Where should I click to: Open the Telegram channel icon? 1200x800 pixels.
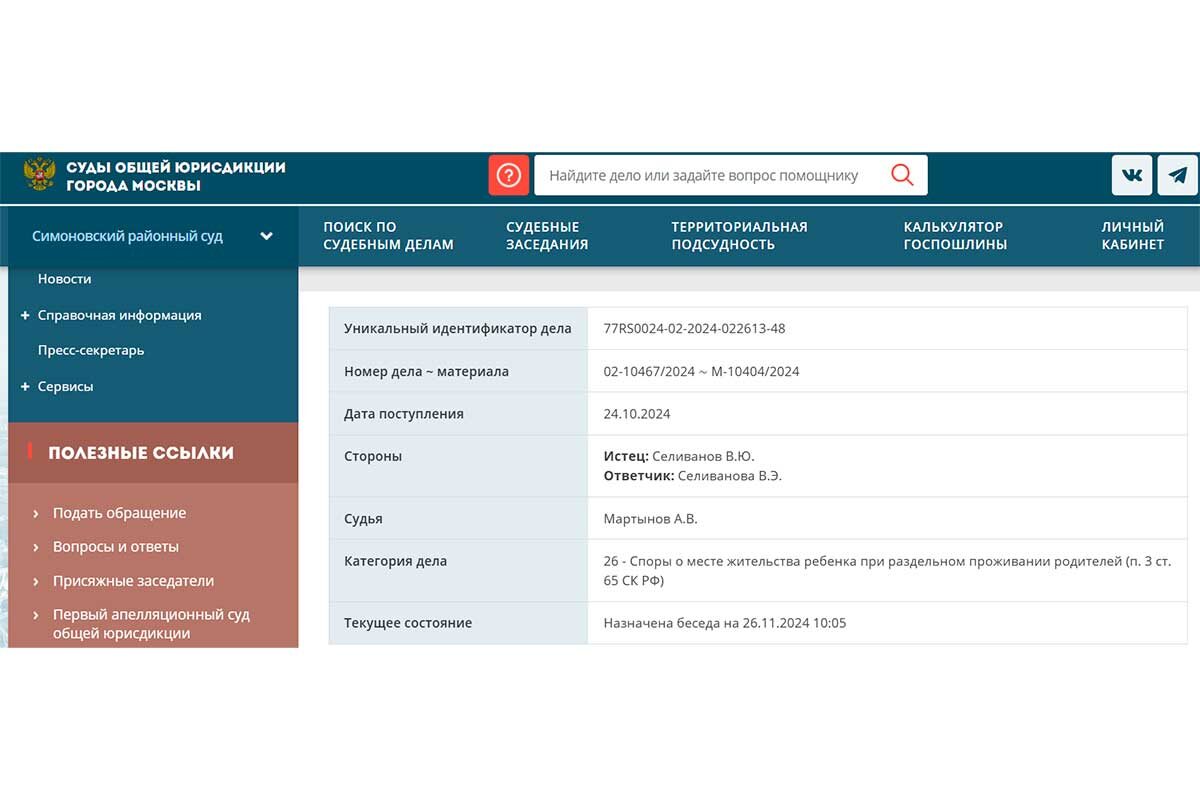pos(1178,175)
